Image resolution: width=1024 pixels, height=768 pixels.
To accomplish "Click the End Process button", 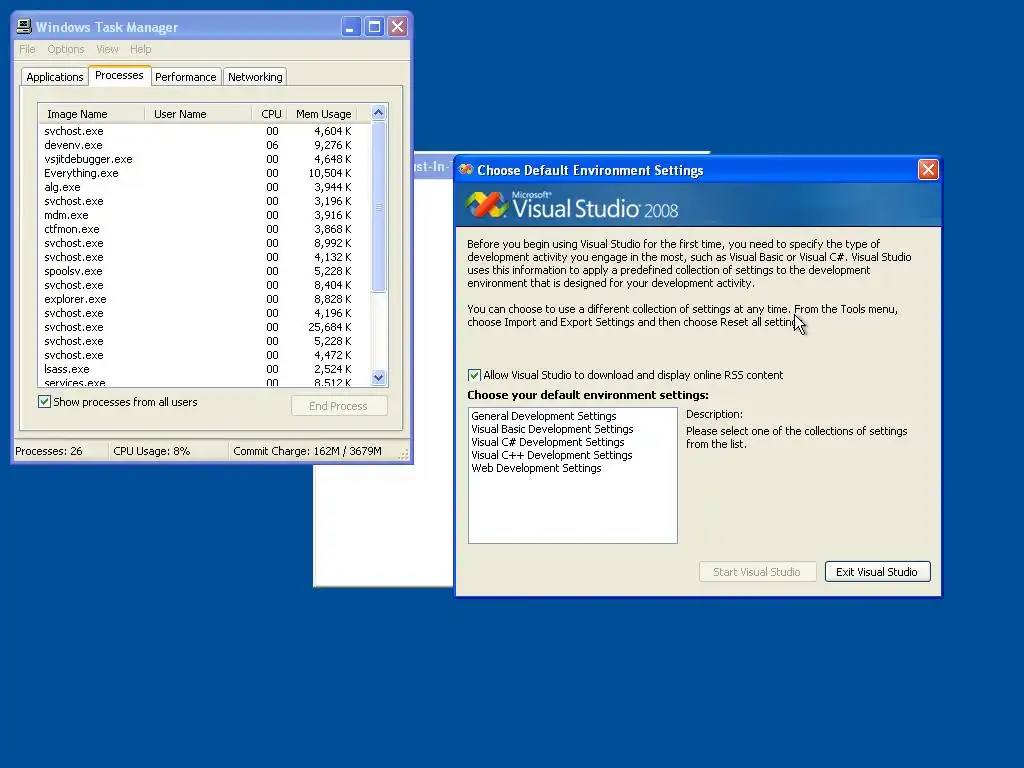I will click(x=338, y=406).
